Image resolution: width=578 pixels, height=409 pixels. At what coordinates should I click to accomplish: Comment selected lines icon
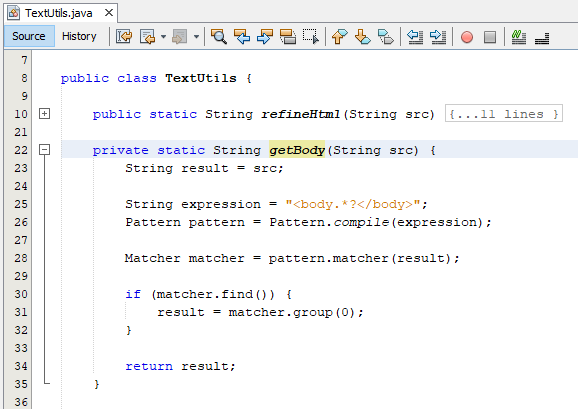[x=519, y=36]
